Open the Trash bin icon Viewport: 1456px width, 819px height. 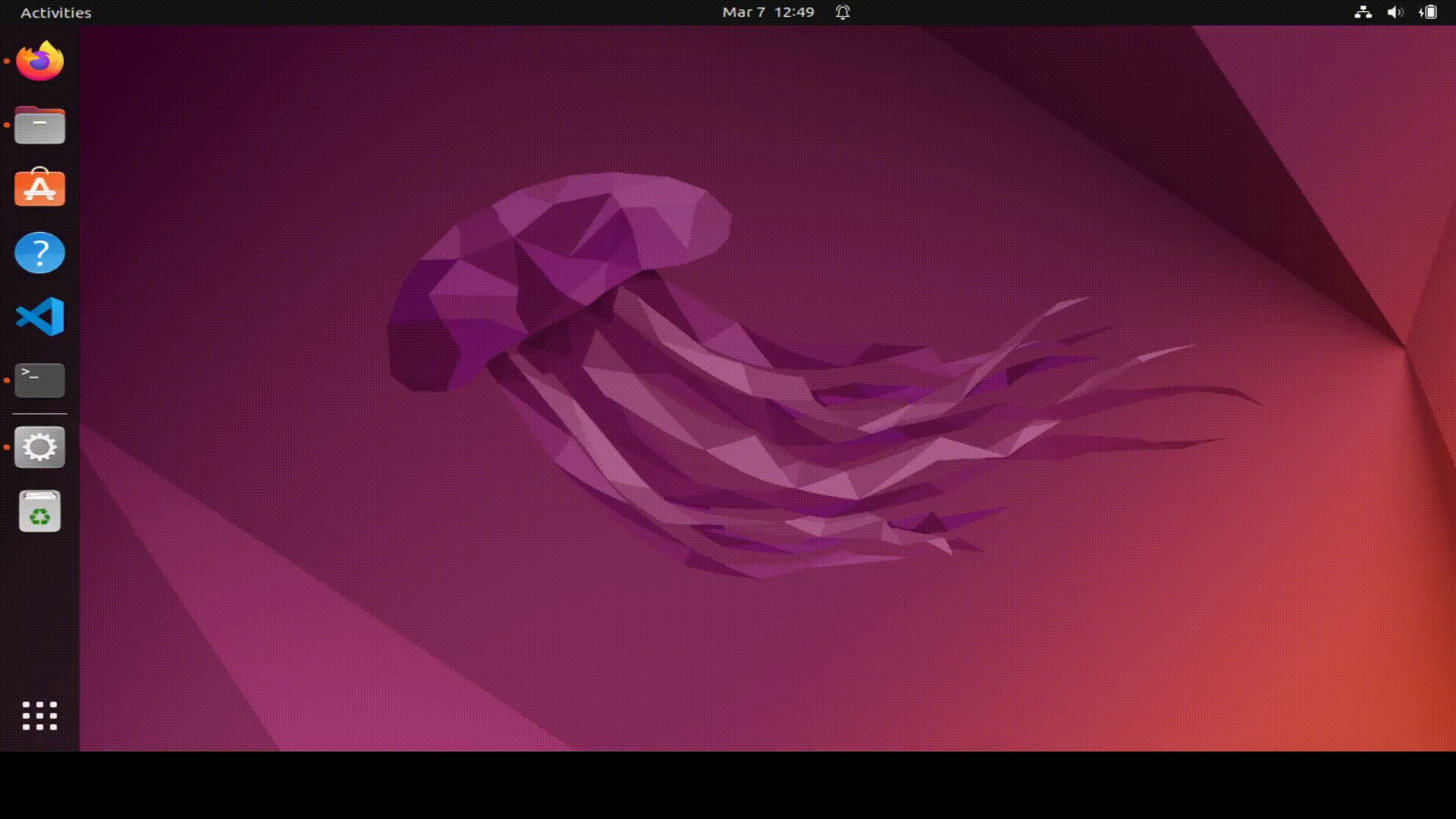(39, 512)
